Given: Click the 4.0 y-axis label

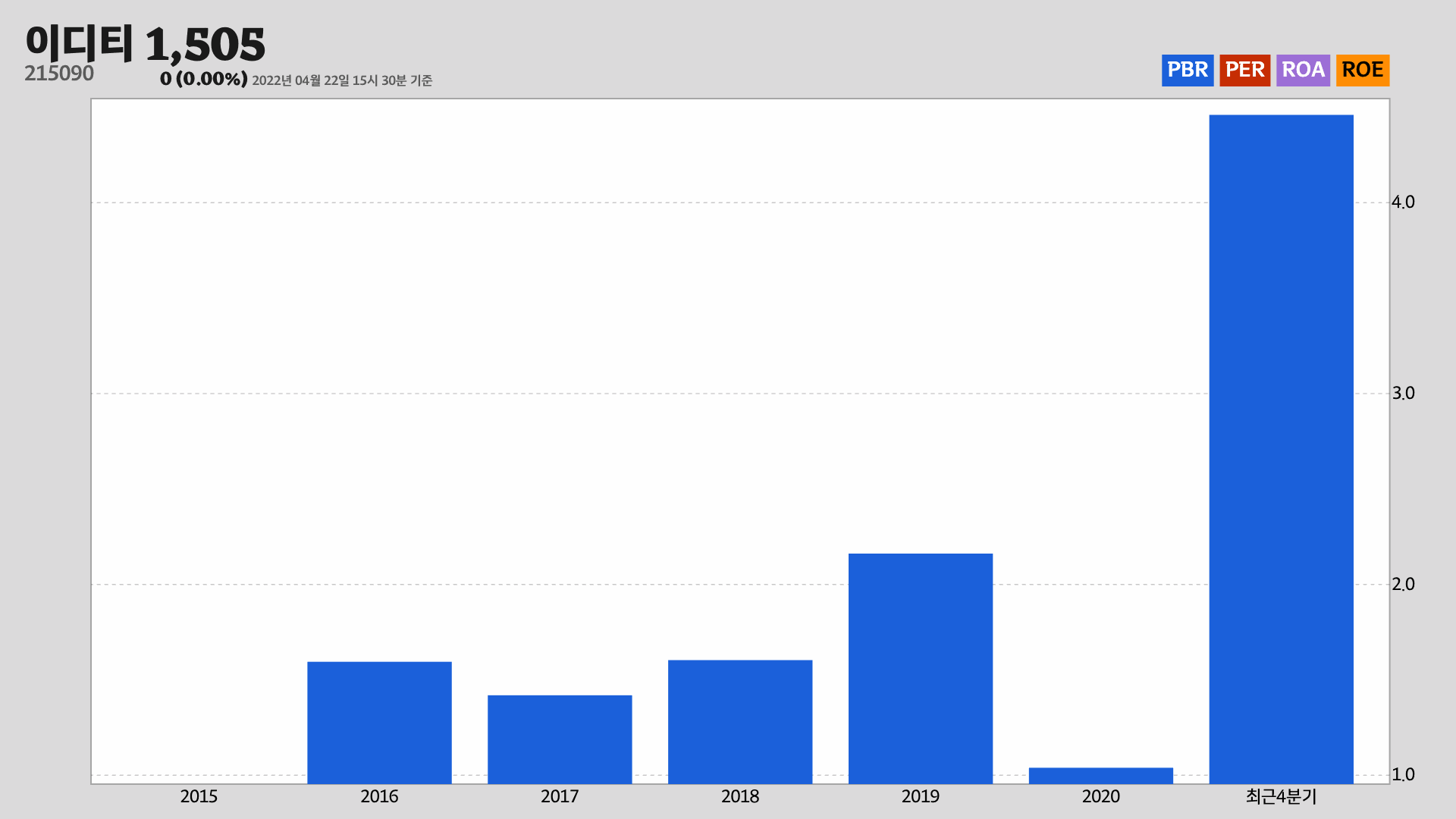Looking at the screenshot, I should point(1404,202).
